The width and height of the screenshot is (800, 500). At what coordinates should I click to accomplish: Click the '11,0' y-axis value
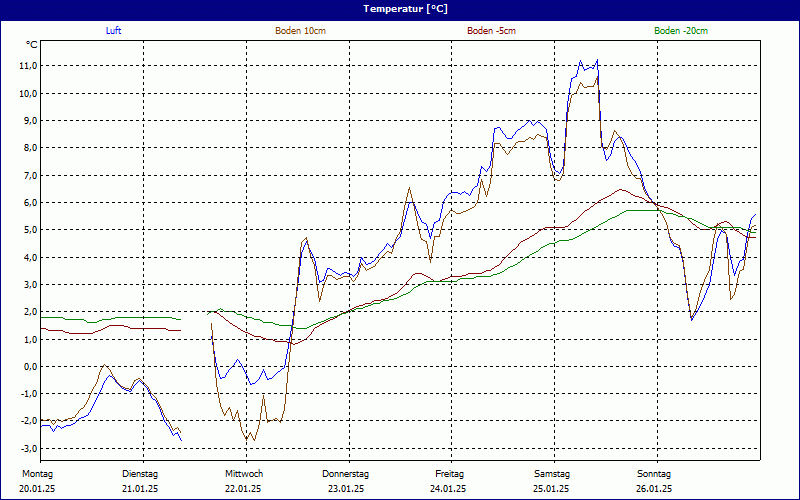click(x=29, y=66)
